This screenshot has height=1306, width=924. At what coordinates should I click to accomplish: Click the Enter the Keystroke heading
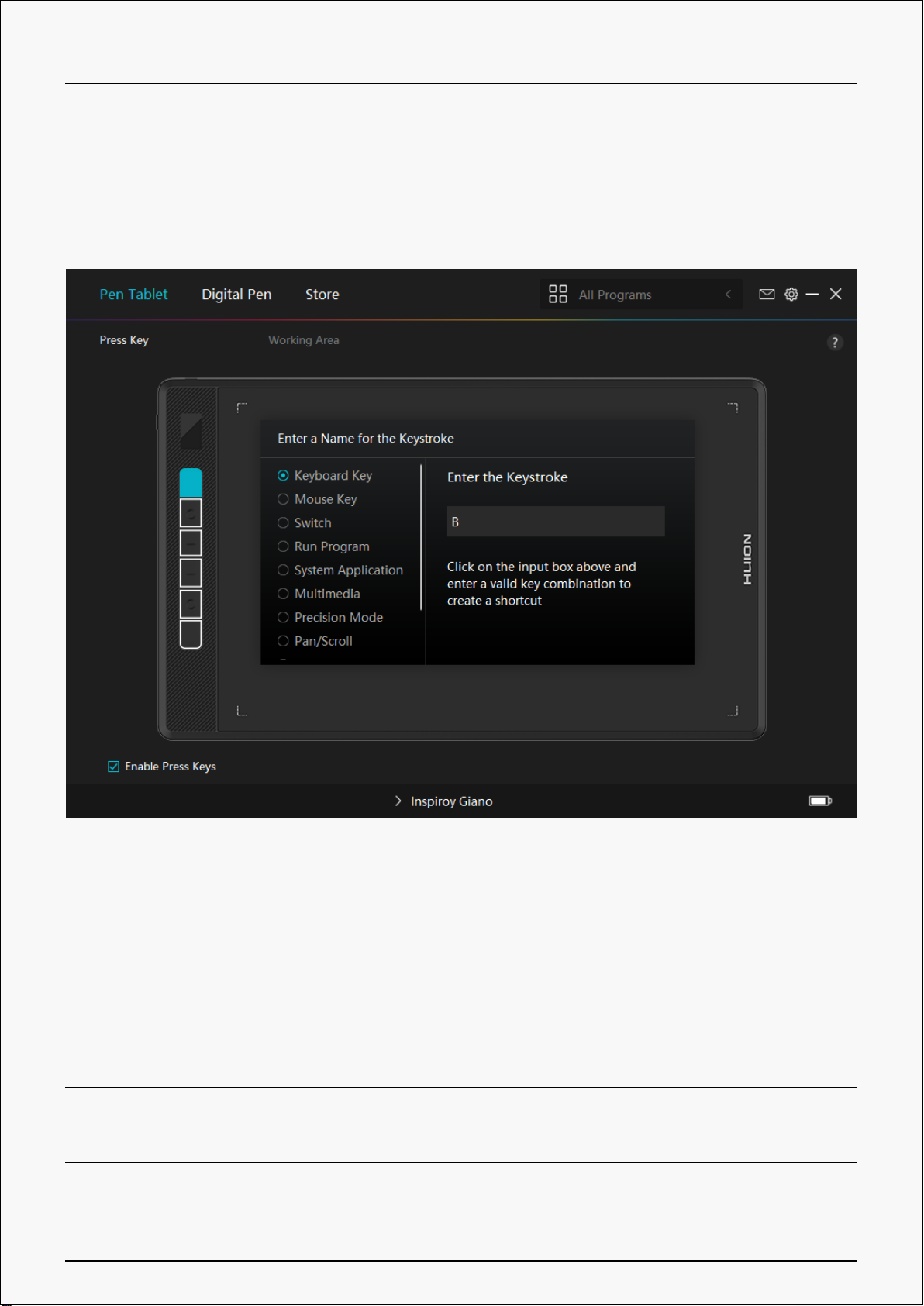tap(508, 477)
